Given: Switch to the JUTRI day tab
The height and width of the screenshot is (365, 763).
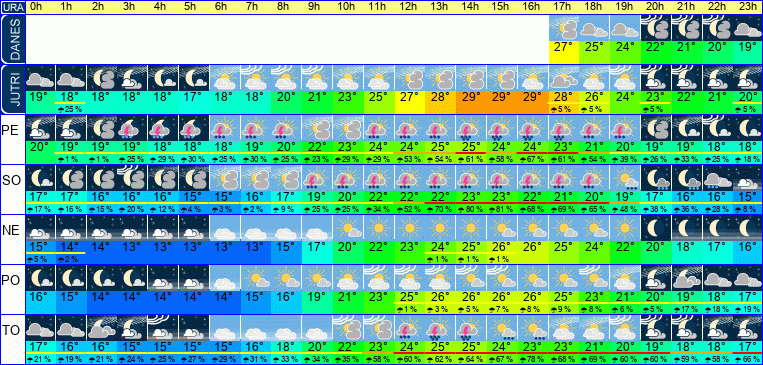Looking at the screenshot, I should tap(12, 89).
